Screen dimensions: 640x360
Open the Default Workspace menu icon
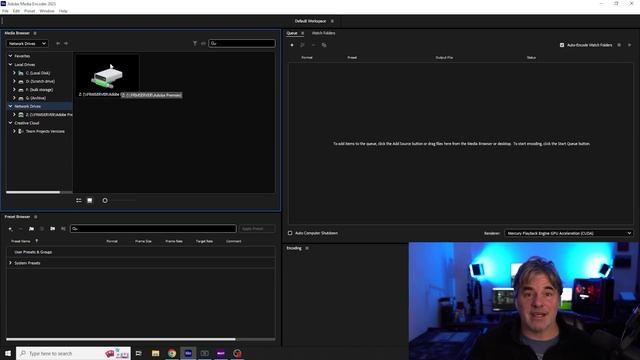332,21
